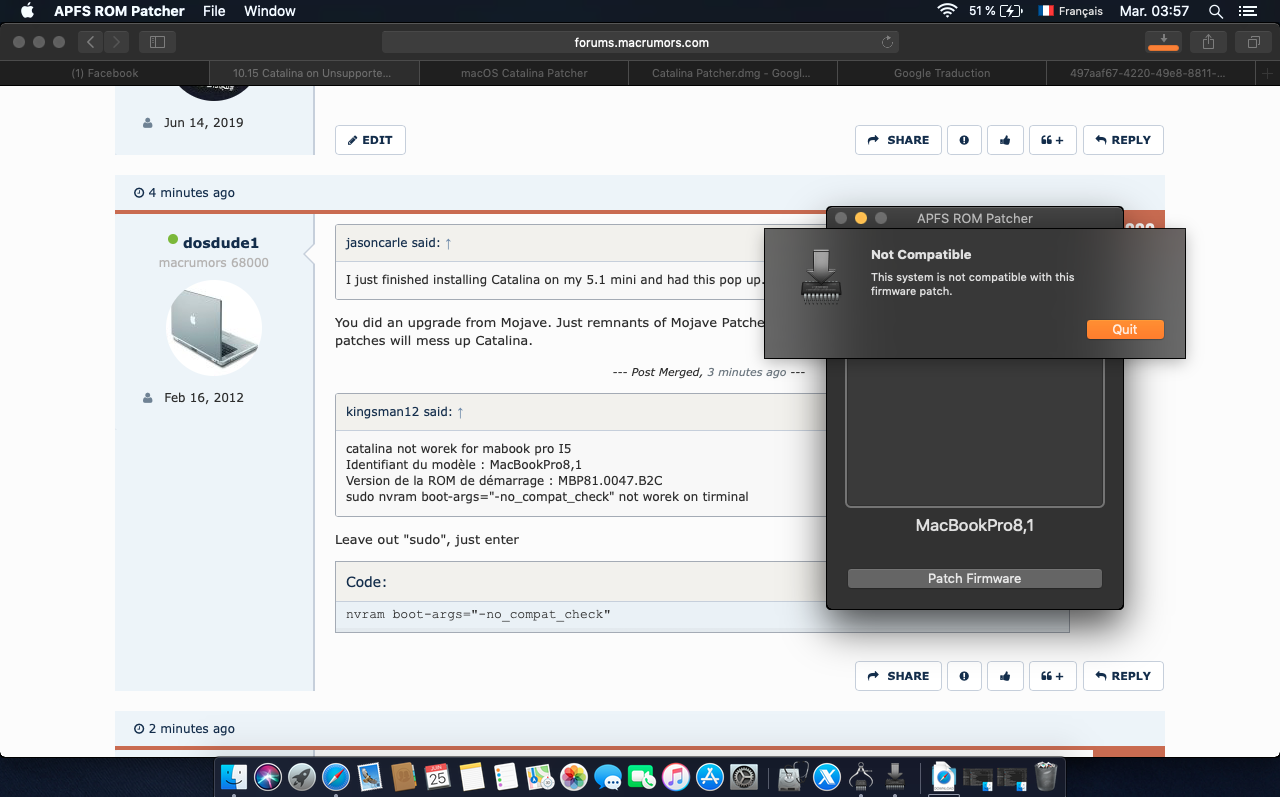Image resolution: width=1280 pixels, height=797 pixels.
Task: Open Notification Center
Action: point(1247,11)
